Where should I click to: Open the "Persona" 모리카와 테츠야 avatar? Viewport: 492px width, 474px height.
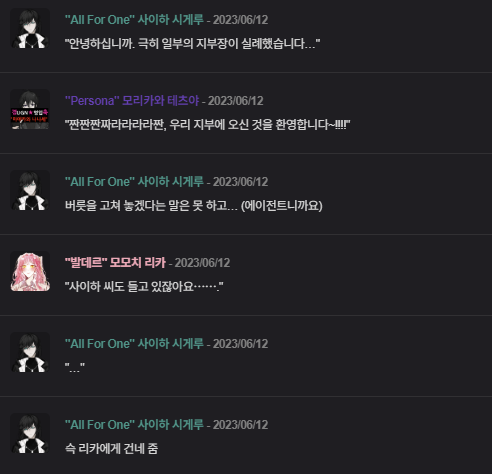click(x=30, y=109)
